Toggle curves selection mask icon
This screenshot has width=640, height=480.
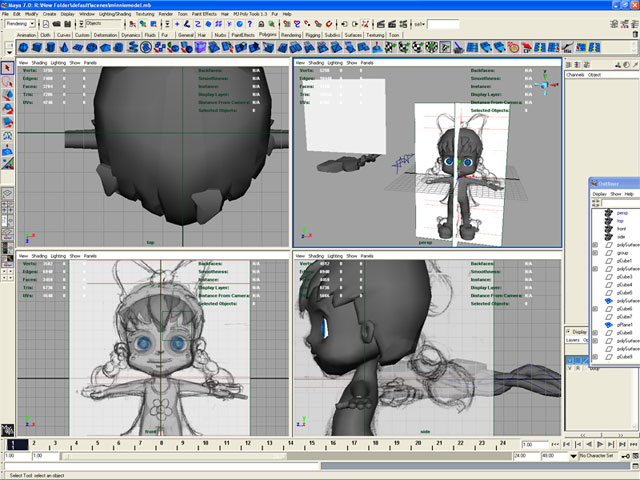click(198, 24)
